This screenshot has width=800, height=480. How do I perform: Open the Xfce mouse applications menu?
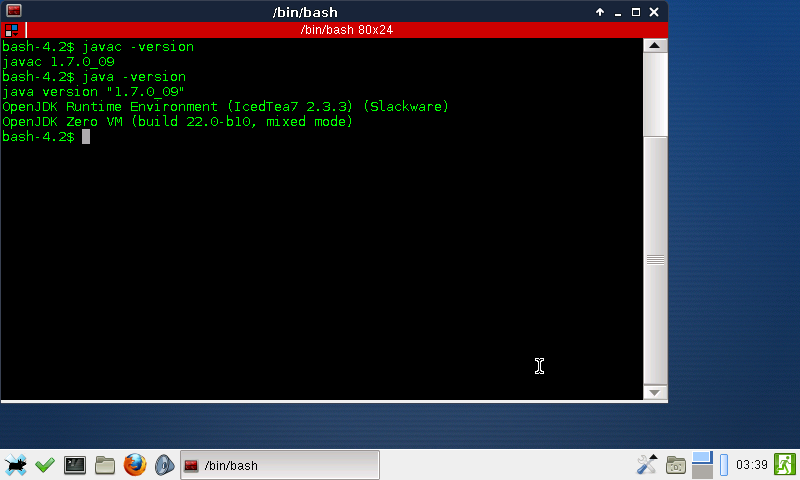coord(15,465)
